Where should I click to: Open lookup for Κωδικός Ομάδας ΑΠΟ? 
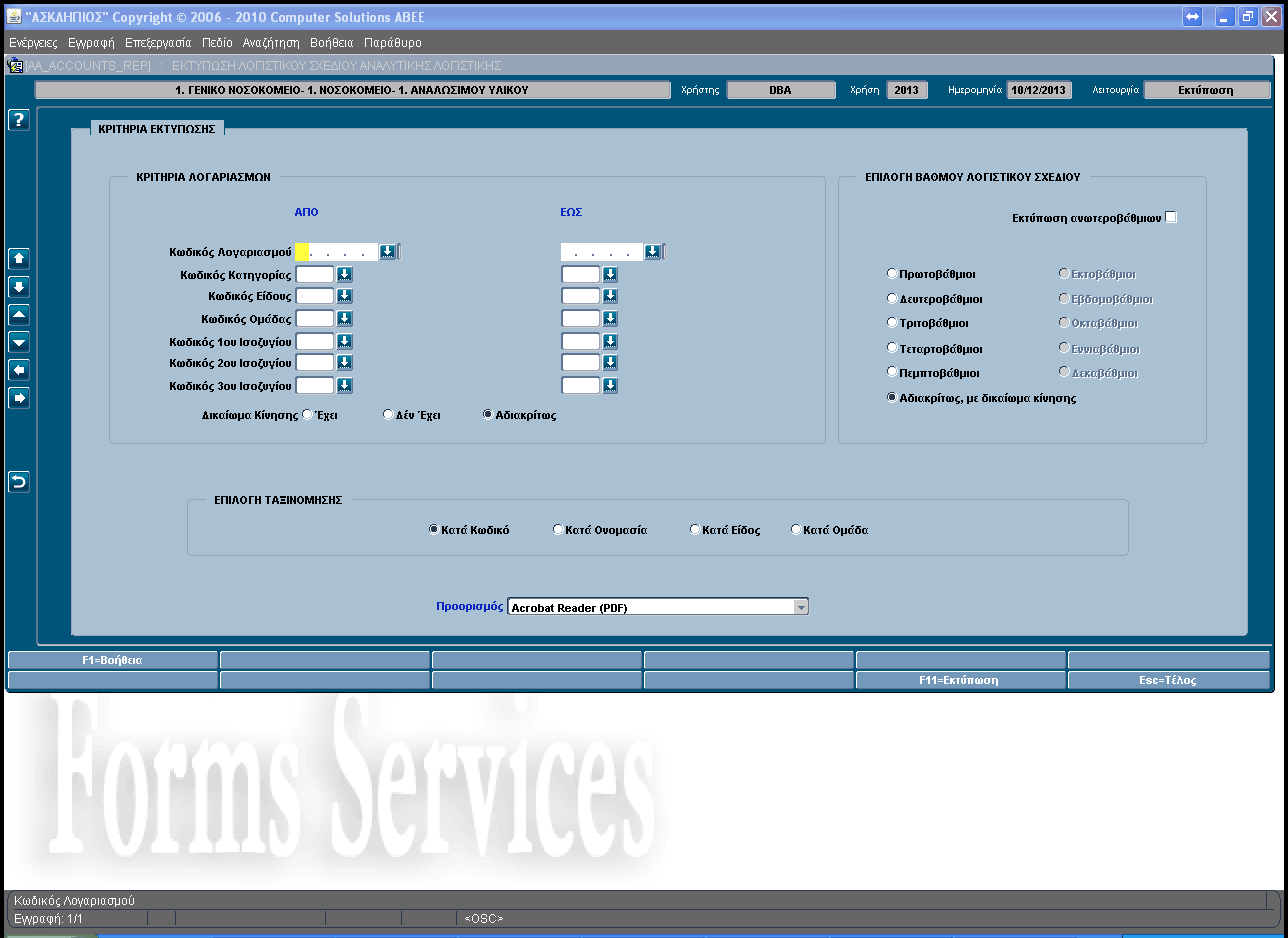coord(345,319)
